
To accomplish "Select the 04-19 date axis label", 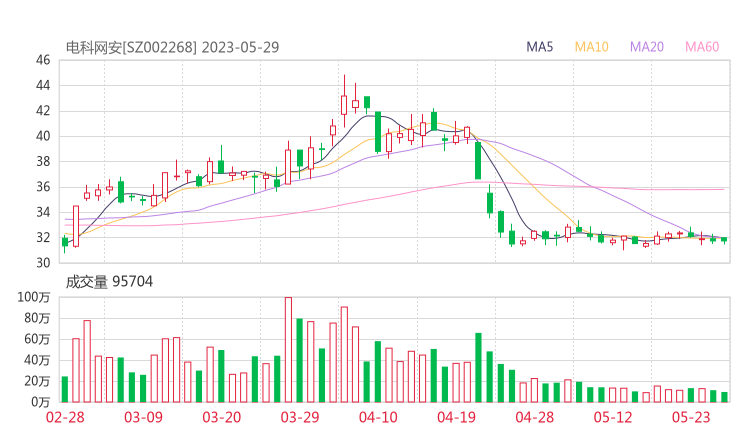I will point(456,417).
